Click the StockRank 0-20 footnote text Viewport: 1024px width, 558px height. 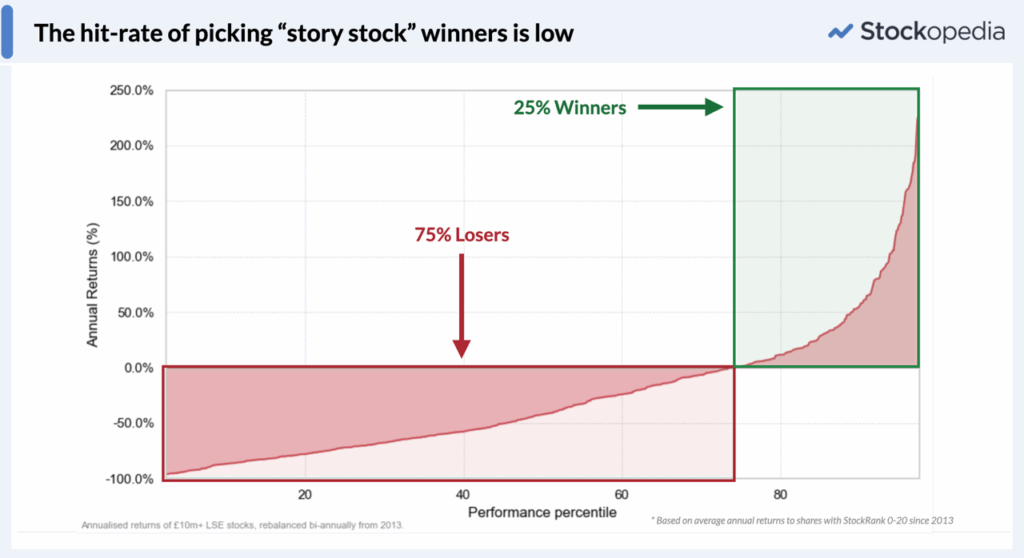tap(802, 521)
